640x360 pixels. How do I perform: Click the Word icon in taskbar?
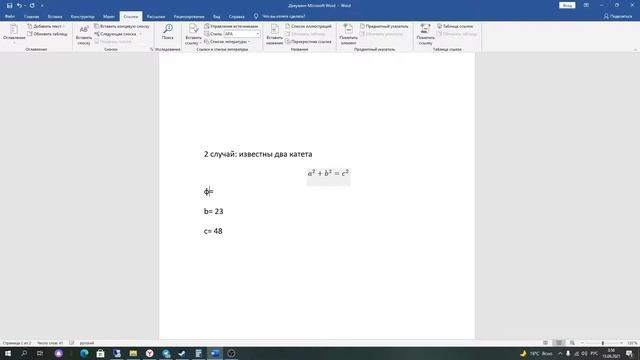[x=215, y=353]
